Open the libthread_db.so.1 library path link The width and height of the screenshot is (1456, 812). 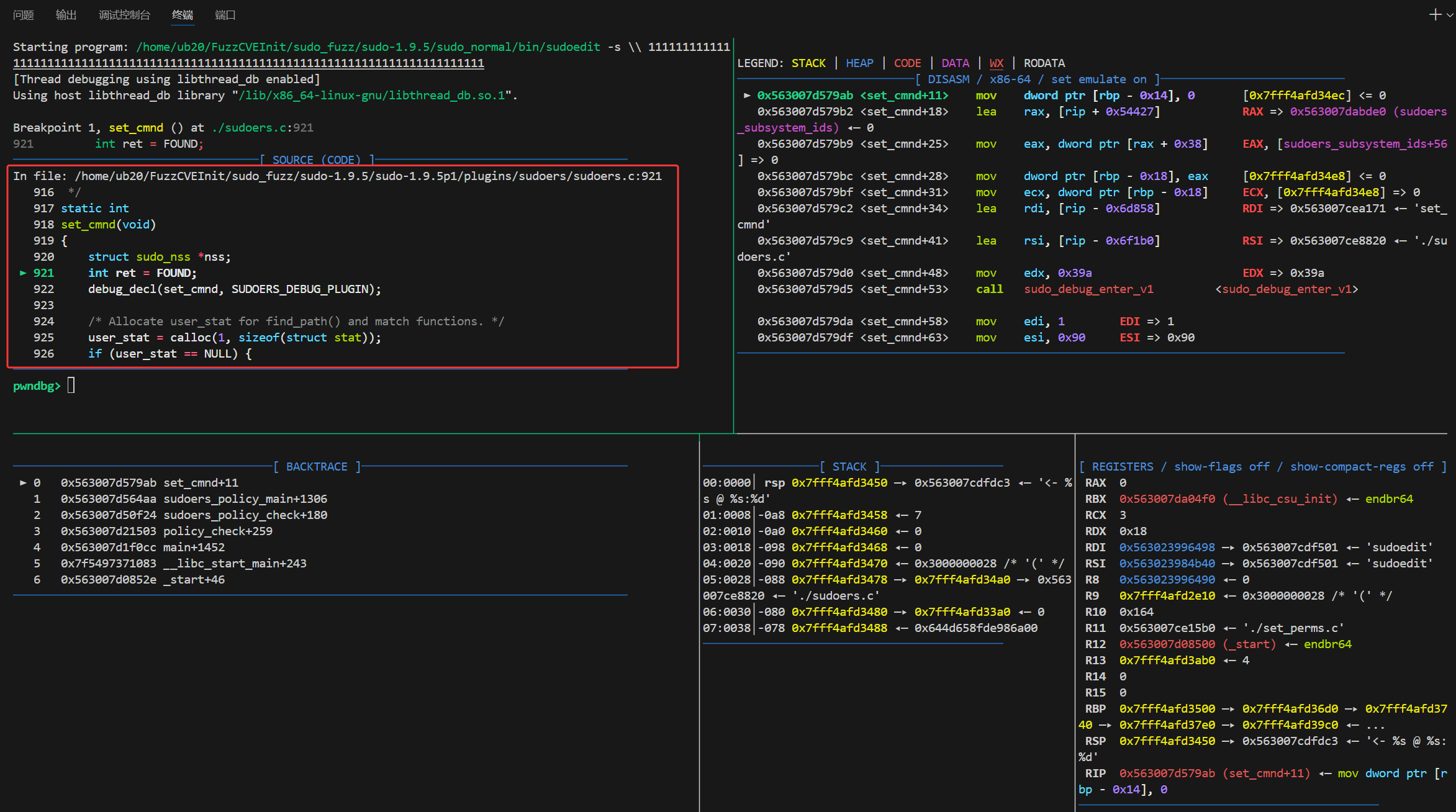point(372,95)
